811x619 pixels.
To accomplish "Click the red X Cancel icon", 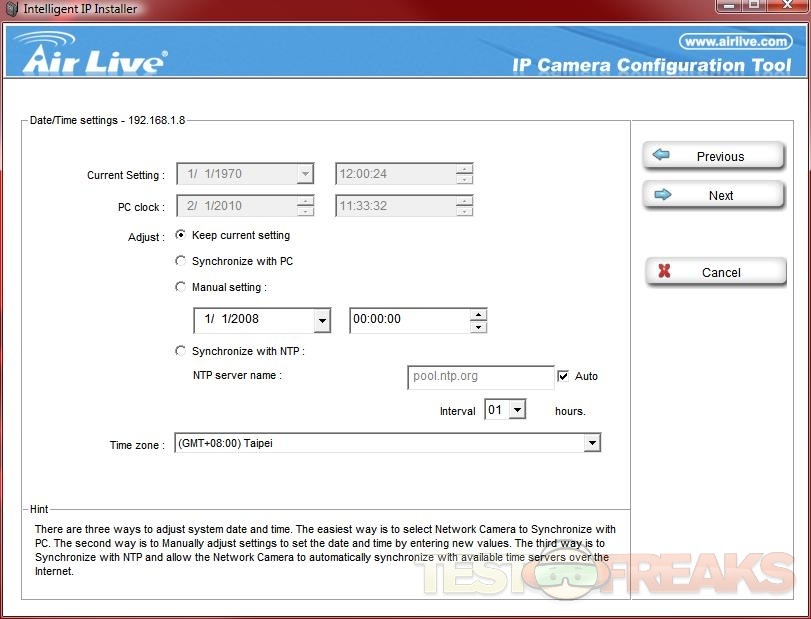I will point(664,272).
